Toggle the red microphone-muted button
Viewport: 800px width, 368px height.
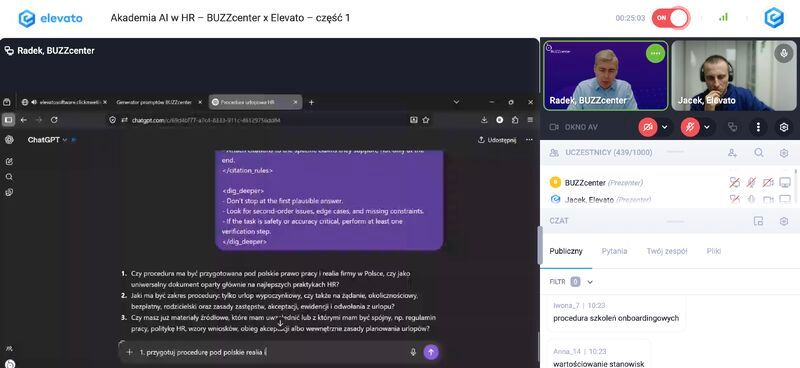690,127
